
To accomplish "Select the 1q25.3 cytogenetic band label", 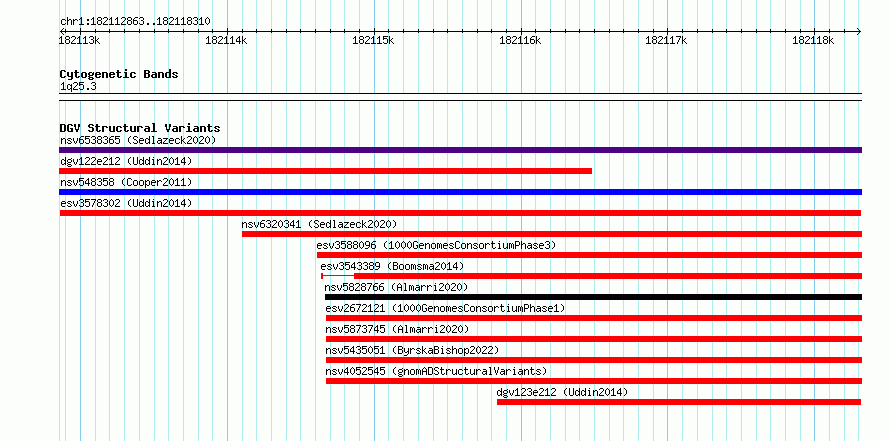I will click(x=78, y=87).
